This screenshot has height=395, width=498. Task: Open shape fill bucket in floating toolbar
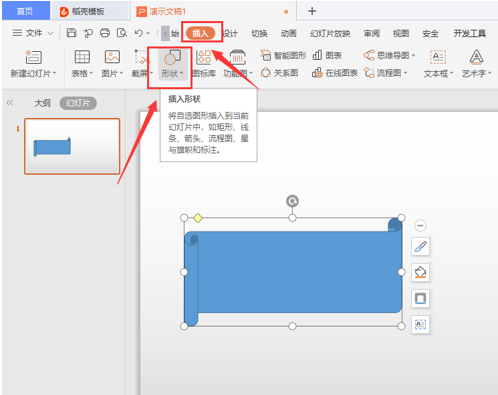(420, 272)
